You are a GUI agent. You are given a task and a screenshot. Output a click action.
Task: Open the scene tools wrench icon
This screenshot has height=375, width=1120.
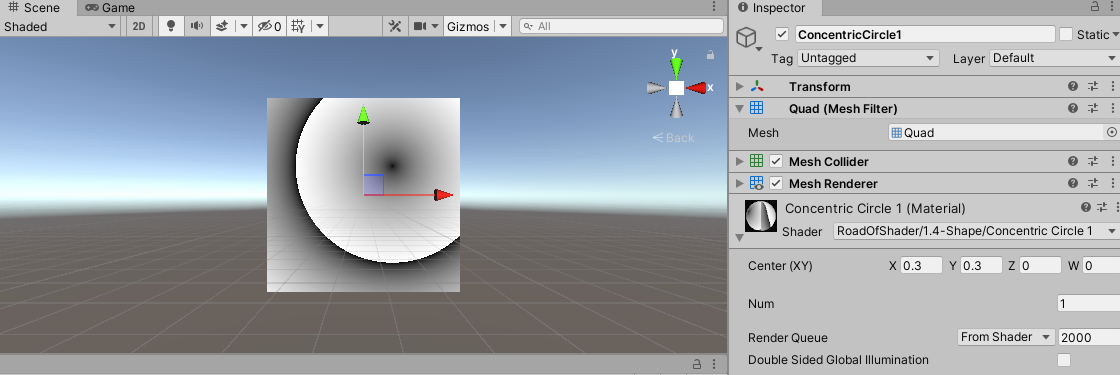[394, 26]
